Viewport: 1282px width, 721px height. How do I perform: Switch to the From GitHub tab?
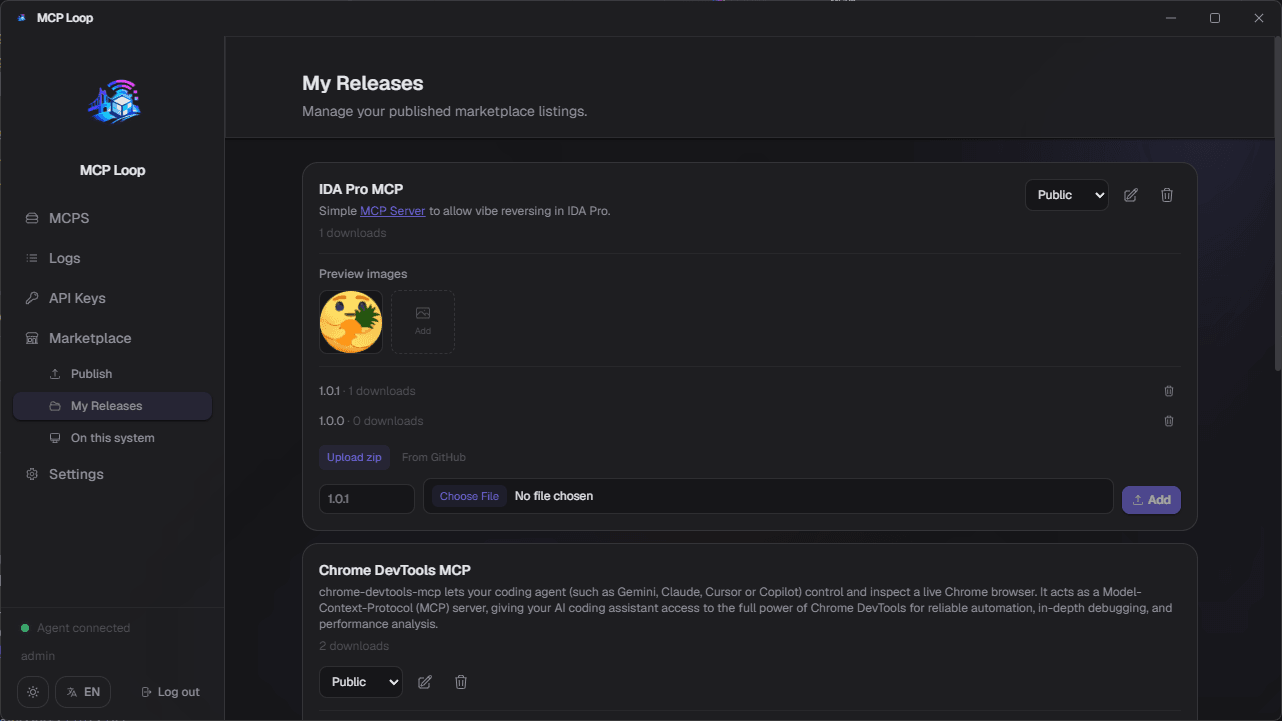tap(434, 457)
